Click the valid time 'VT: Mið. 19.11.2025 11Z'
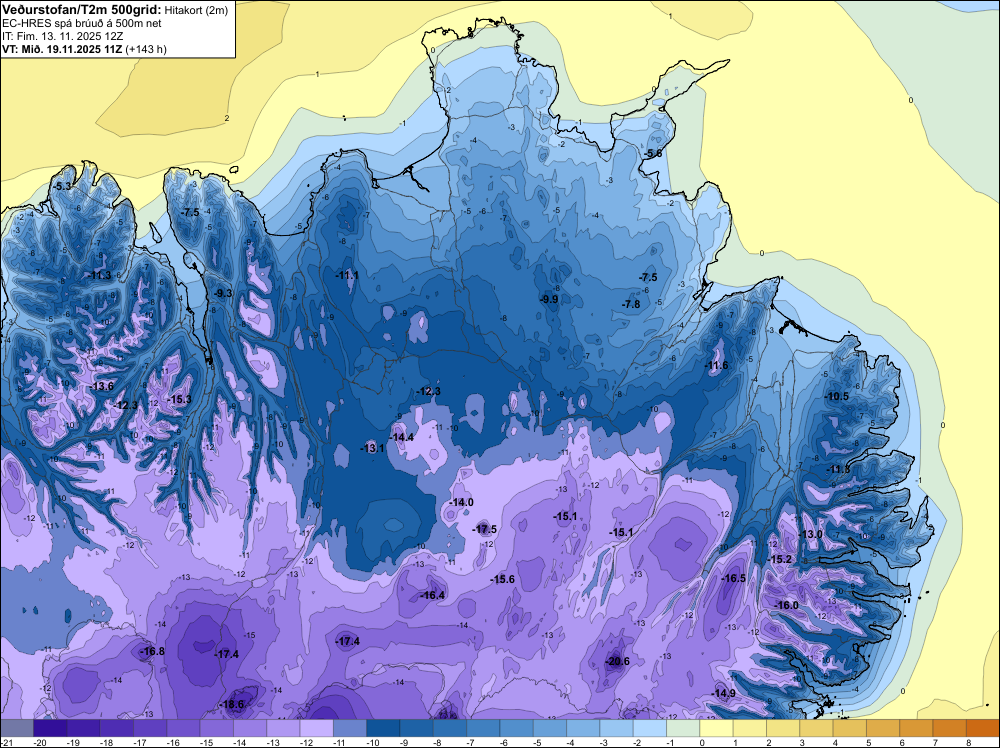This screenshot has height=748, width=1000. tap(62, 49)
